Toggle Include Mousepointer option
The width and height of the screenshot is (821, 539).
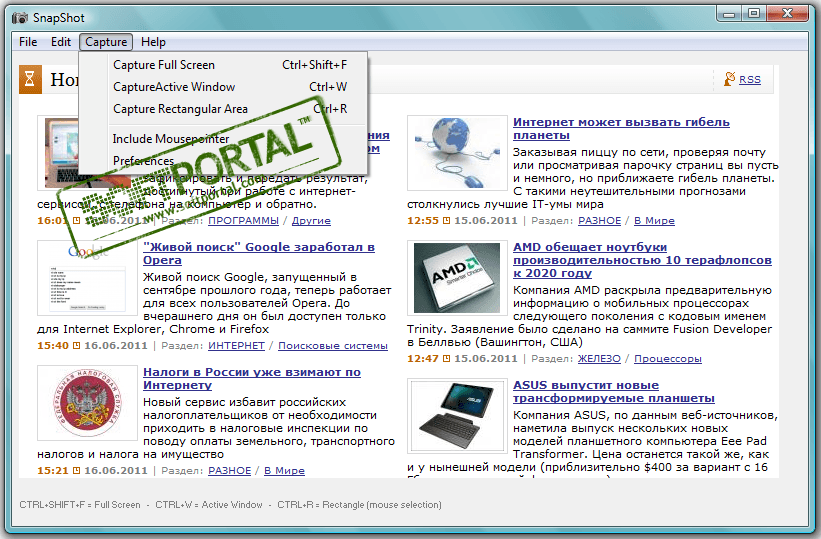point(223,139)
